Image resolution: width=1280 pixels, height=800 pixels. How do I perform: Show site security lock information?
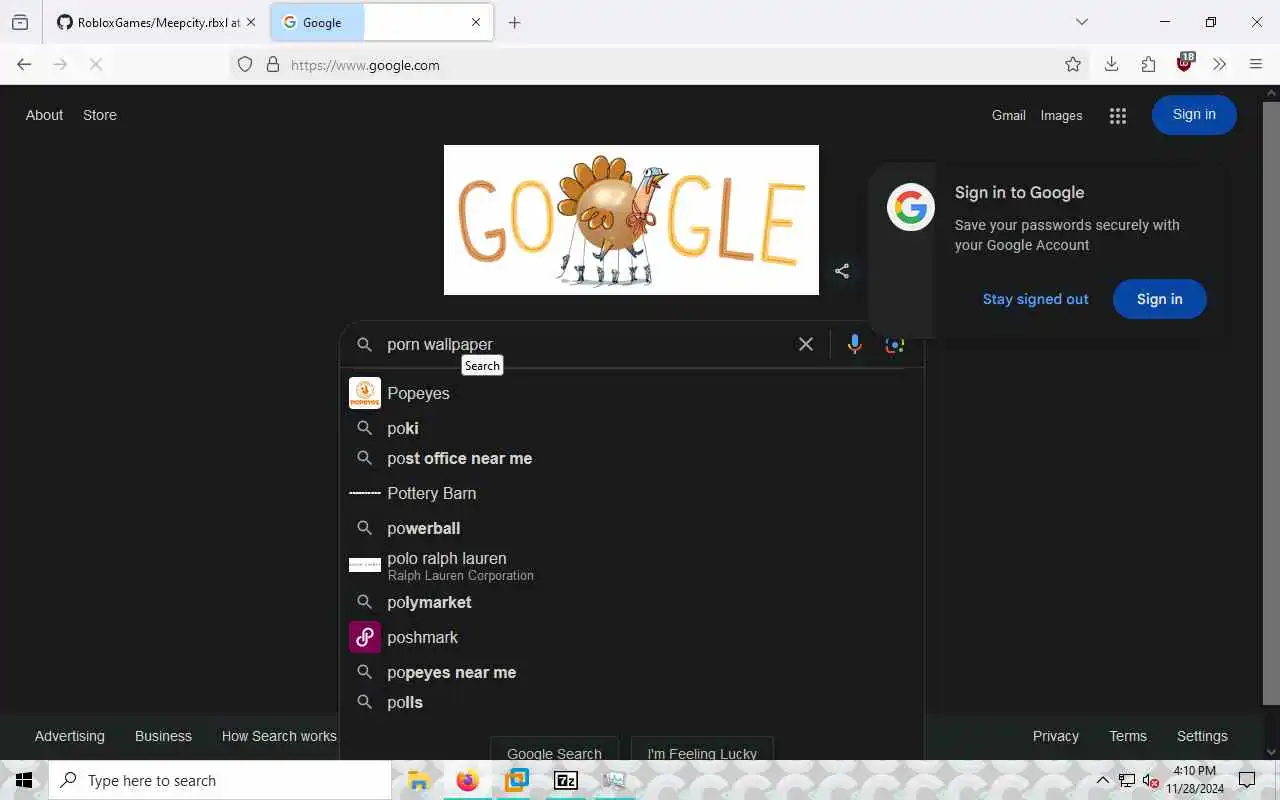pos(272,65)
